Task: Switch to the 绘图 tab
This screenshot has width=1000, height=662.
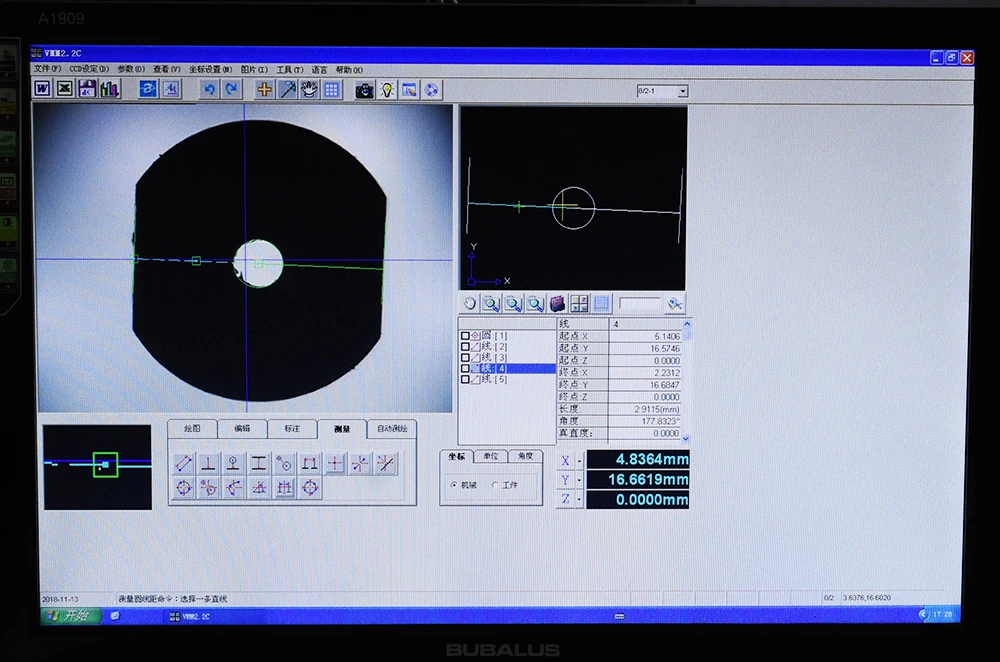Action: click(192, 429)
